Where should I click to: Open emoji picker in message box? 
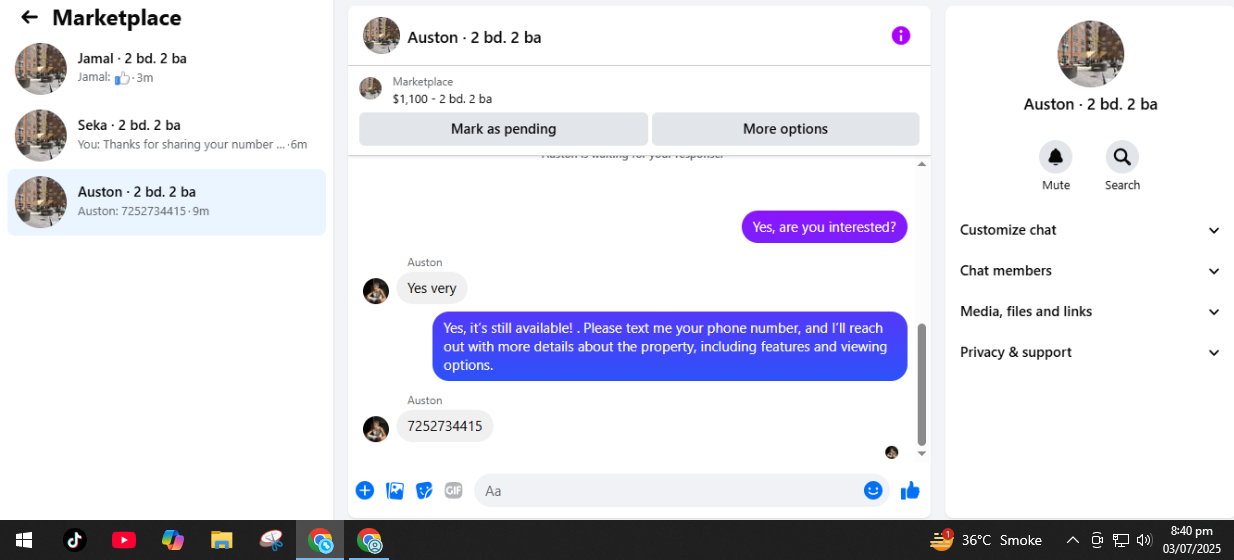pos(873,490)
